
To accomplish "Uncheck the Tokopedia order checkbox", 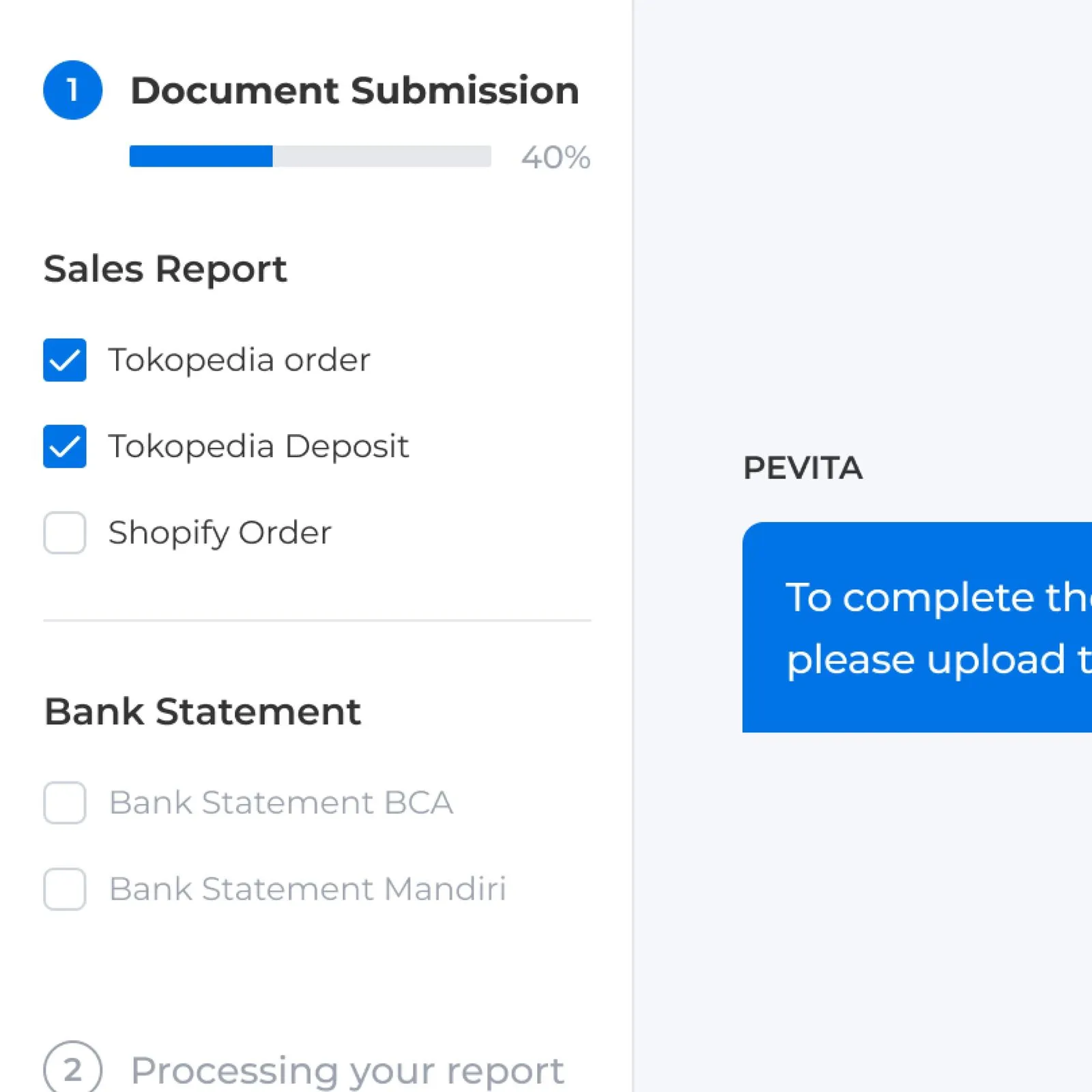I will click(x=65, y=360).
